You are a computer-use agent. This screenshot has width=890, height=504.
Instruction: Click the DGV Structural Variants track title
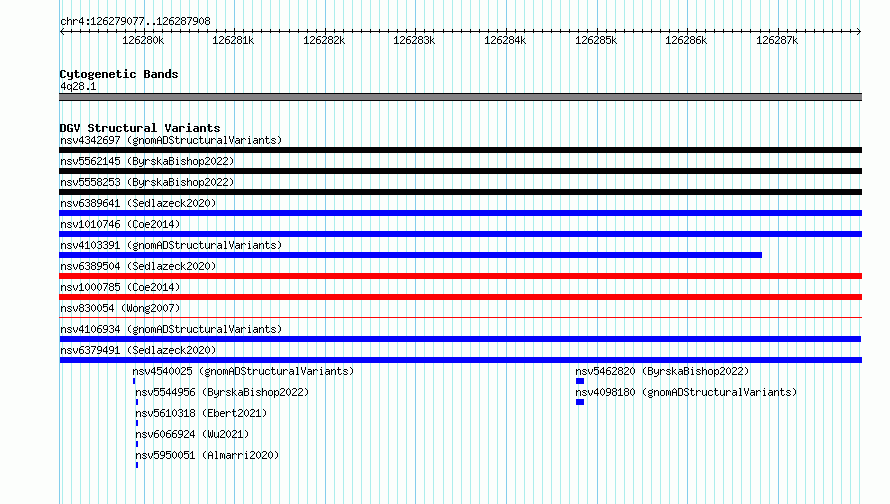tap(140, 128)
